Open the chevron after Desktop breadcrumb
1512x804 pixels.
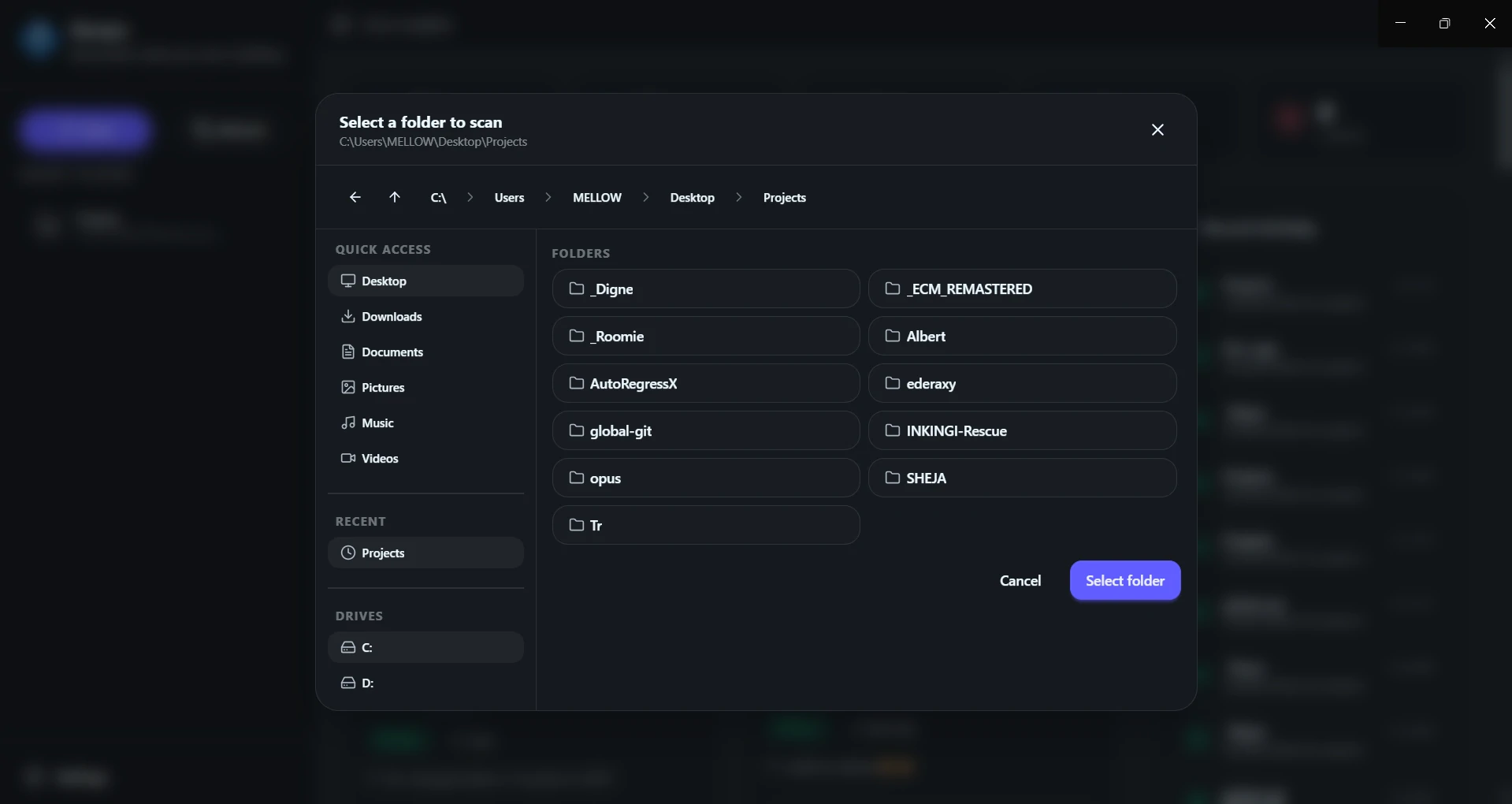738,197
